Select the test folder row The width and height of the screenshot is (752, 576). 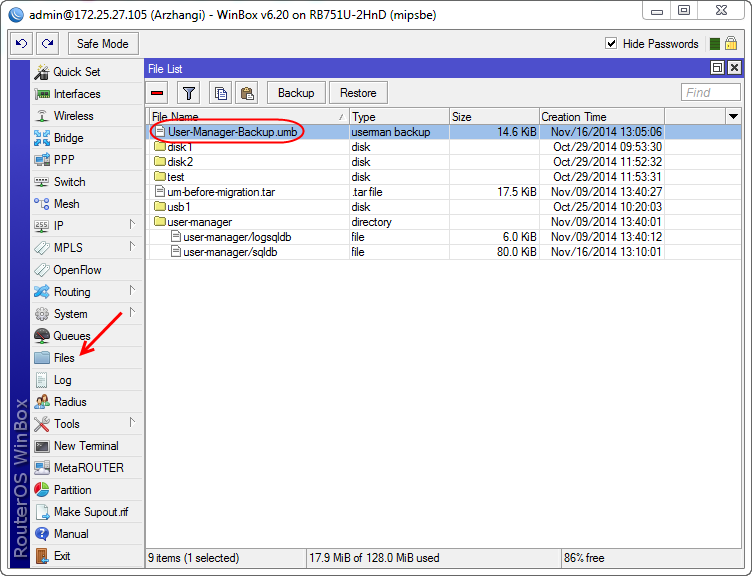[444, 177]
